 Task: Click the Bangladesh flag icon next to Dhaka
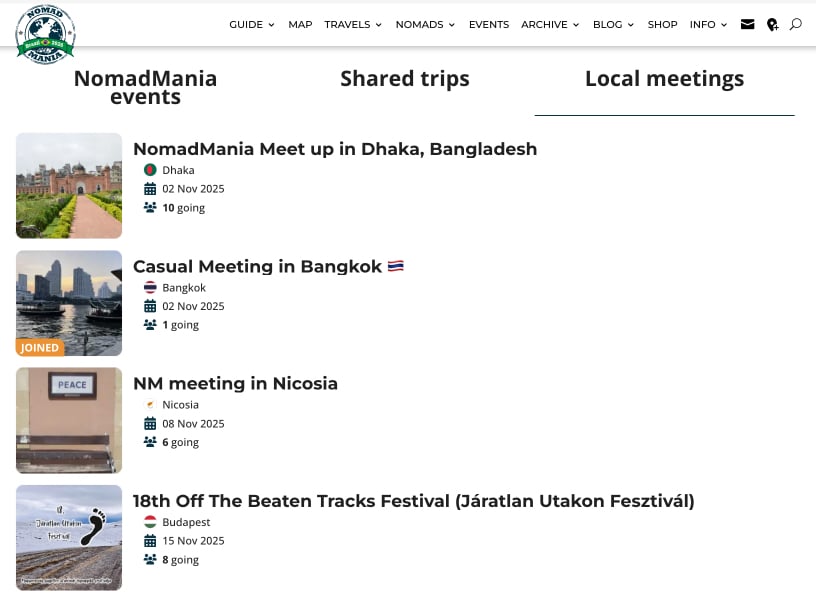click(150, 170)
